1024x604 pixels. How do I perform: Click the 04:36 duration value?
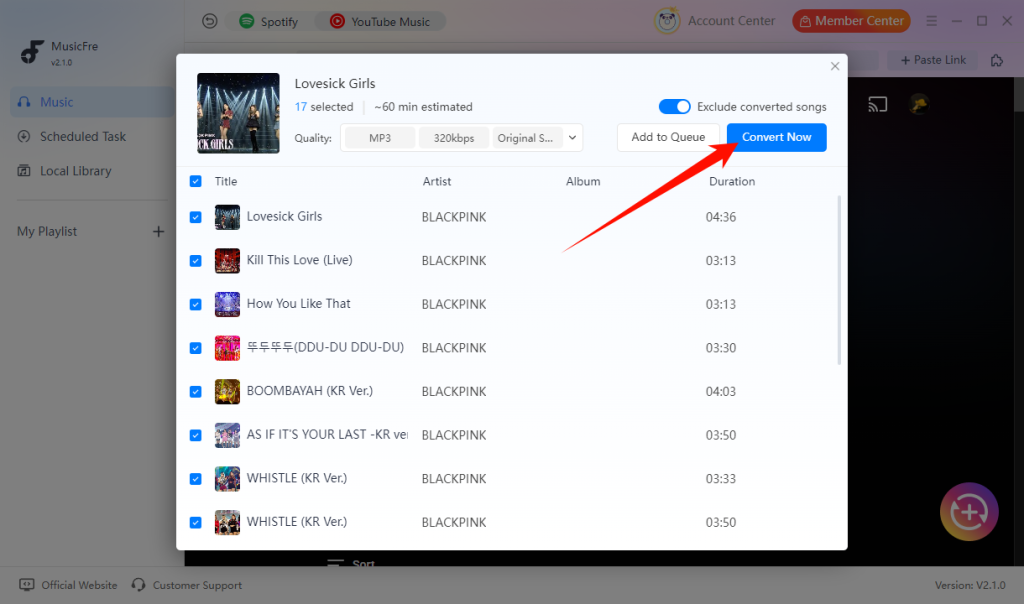(x=721, y=217)
